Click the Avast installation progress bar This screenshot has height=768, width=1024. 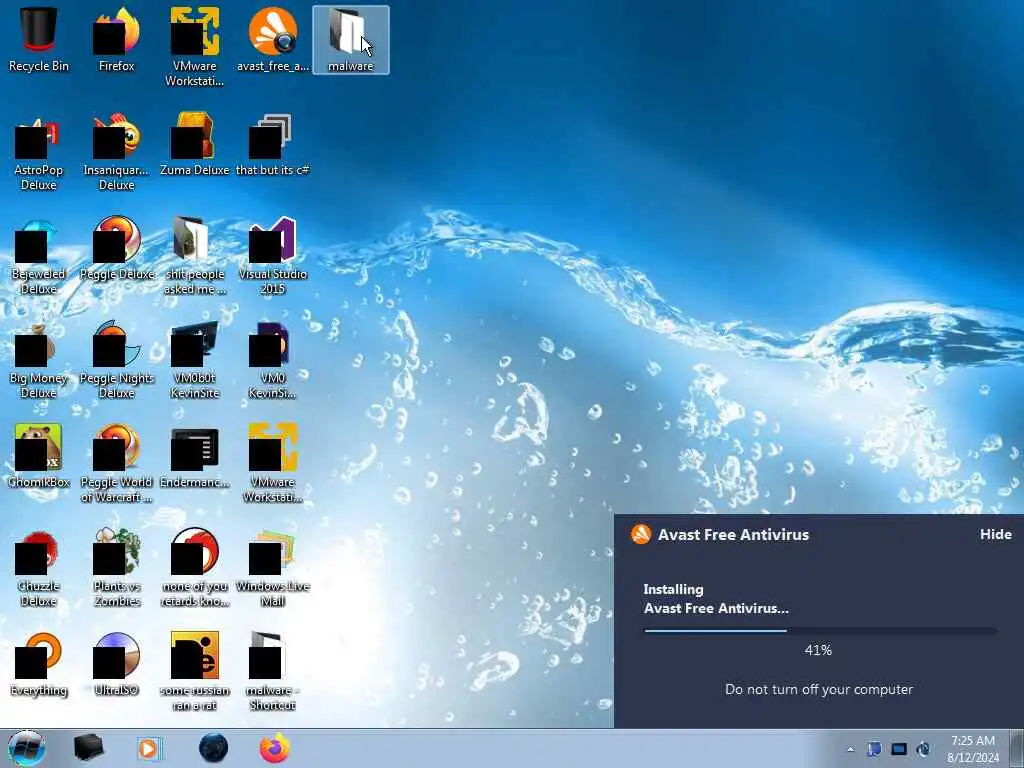(820, 631)
